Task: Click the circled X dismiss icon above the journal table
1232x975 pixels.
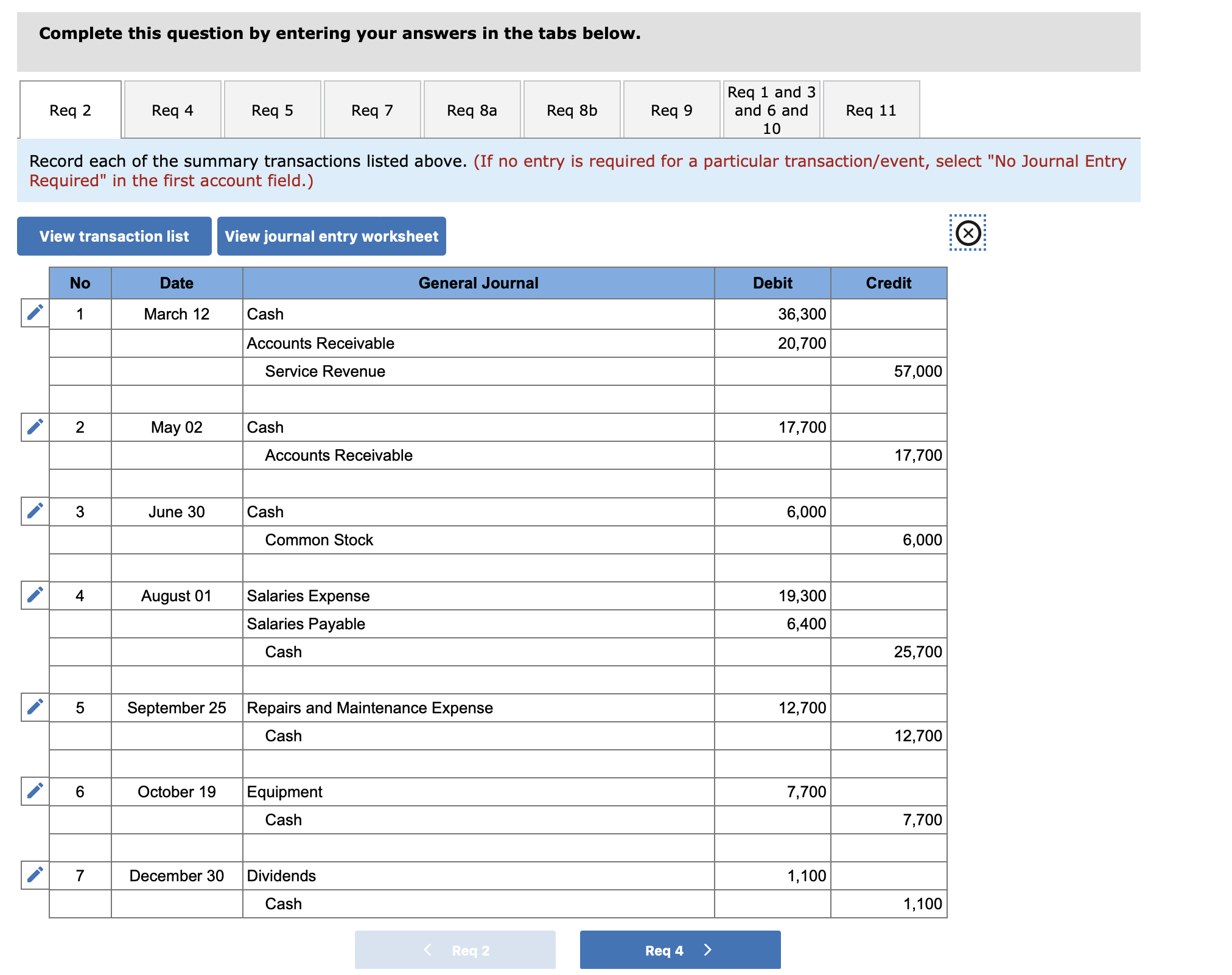Action: pyautogui.click(x=967, y=233)
